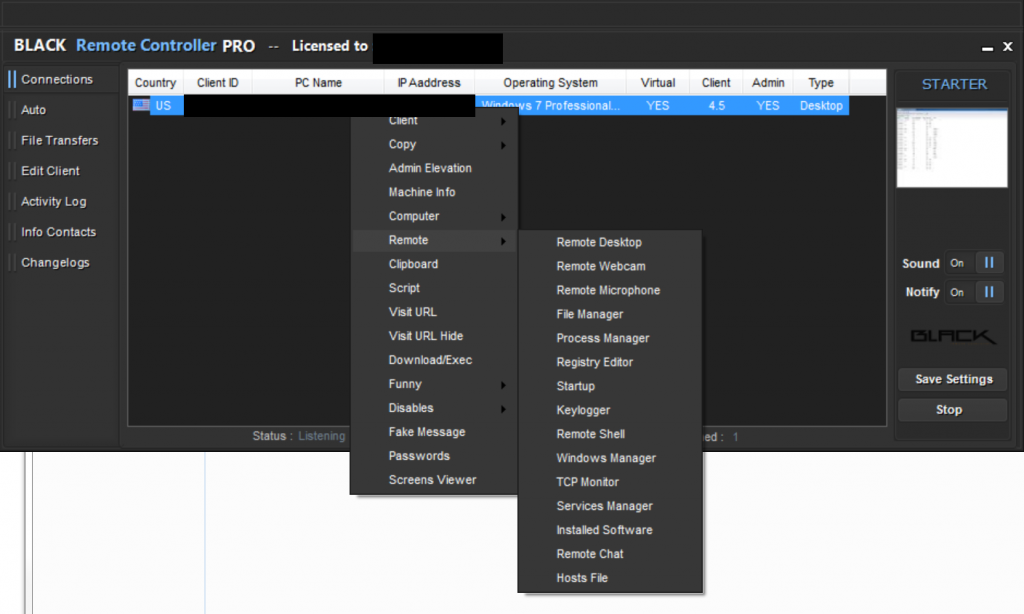Click the 'US' country cell text
Image resolution: width=1024 pixels, height=614 pixels.
(163, 106)
